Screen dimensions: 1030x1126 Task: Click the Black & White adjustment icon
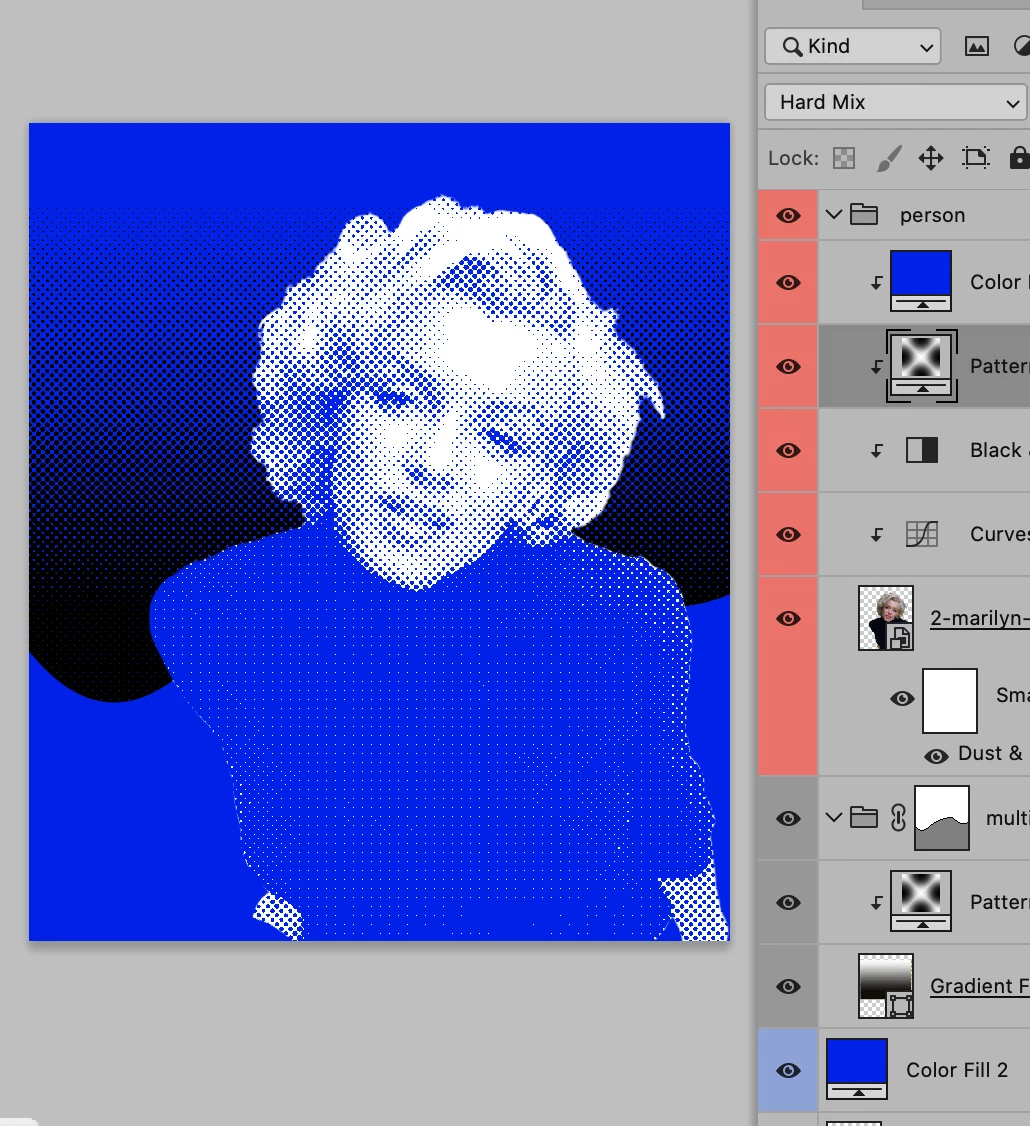coord(922,450)
